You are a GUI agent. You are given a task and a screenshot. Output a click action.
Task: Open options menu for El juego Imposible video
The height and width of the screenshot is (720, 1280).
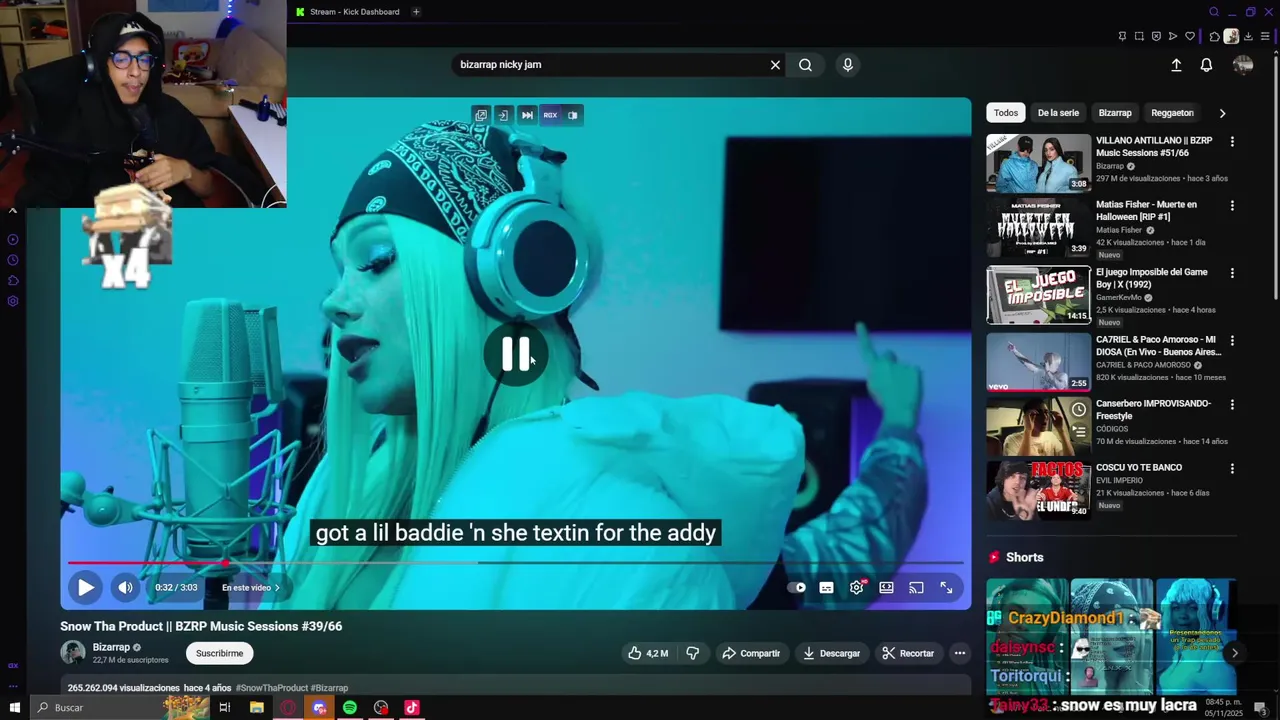coord(1232,273)
